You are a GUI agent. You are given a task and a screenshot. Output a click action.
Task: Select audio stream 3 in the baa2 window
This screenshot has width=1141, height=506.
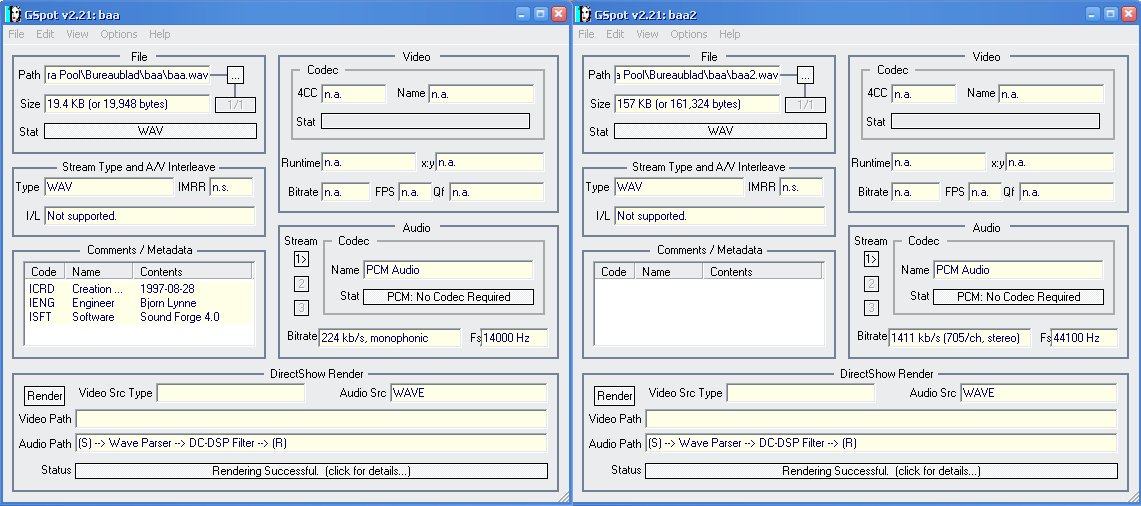coord(871,308)
